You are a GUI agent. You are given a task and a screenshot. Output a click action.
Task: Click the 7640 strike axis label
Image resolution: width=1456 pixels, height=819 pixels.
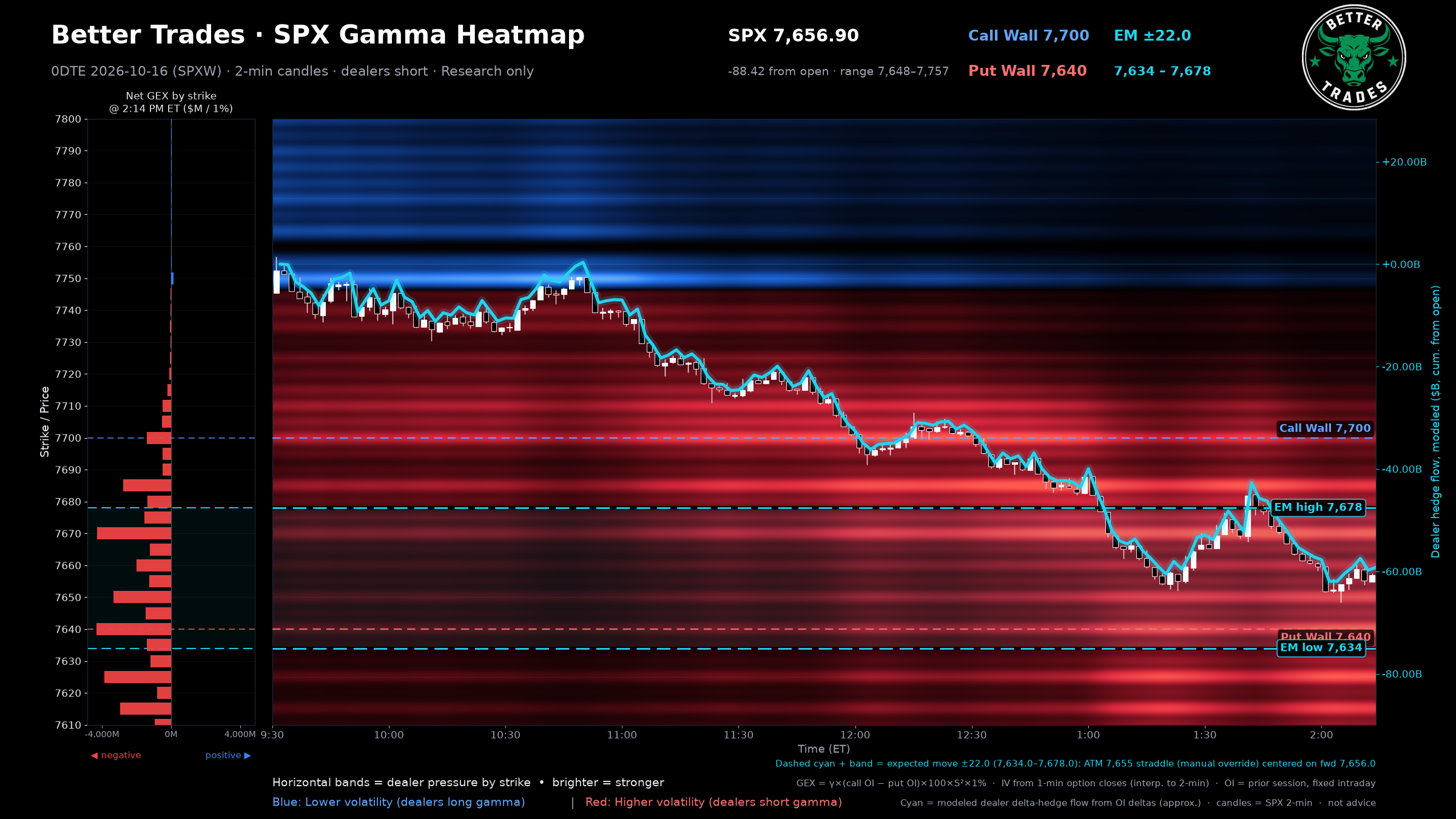[68, 629]
